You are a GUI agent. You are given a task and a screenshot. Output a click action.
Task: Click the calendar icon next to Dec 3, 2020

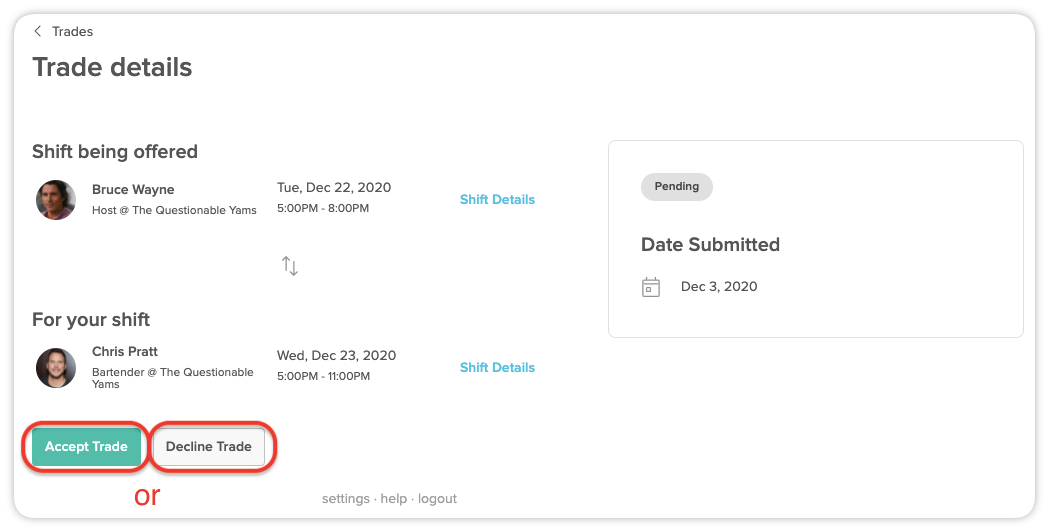[x=651, y=287]
